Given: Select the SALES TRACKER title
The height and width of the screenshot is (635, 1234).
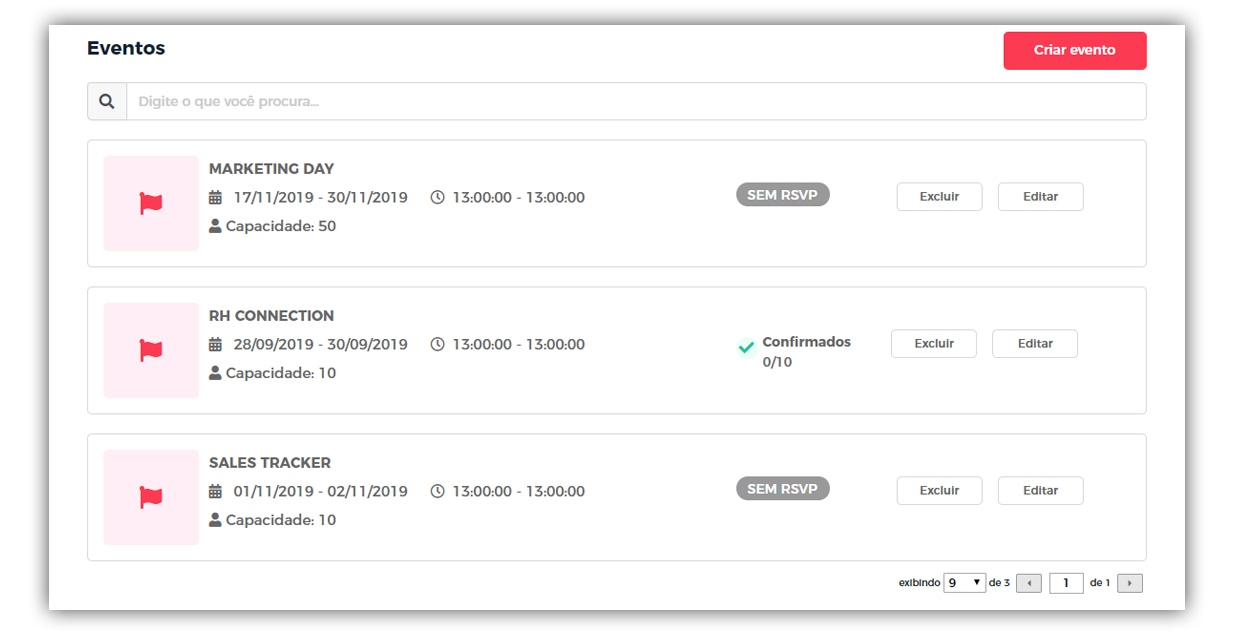Looking at the screenshot, I should pos(270,463).
